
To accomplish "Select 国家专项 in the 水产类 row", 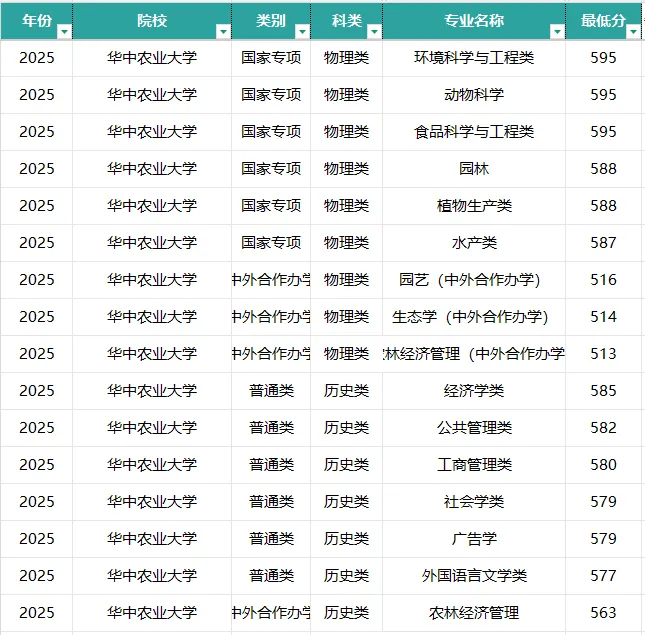I will click(x=271, y=243).
